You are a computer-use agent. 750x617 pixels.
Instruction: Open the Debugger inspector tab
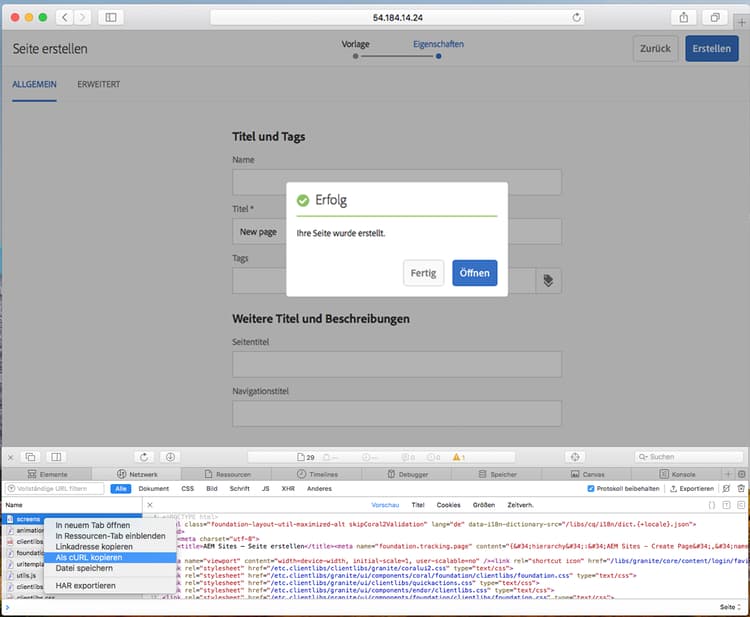[407, 474]
